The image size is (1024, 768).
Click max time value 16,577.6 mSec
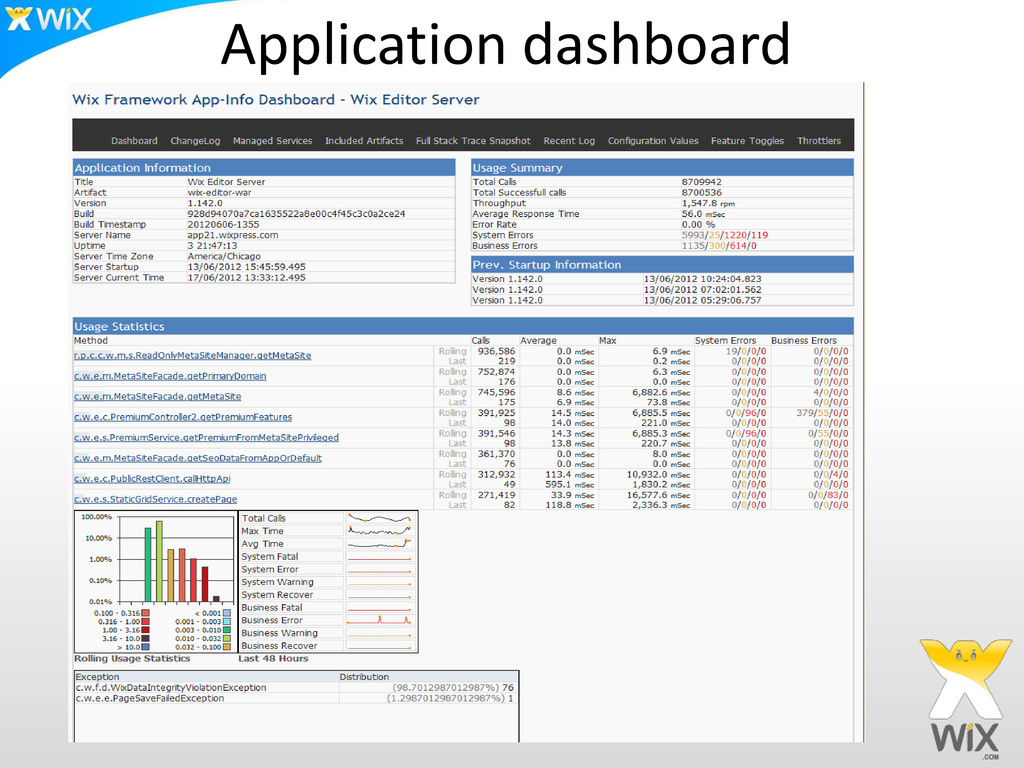[x=658, y=495]
